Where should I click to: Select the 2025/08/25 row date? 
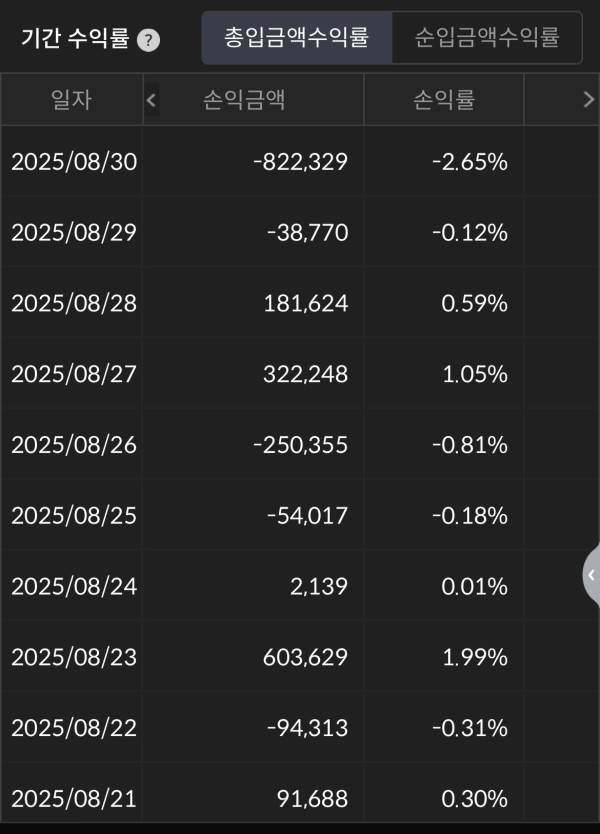[74, 515]
